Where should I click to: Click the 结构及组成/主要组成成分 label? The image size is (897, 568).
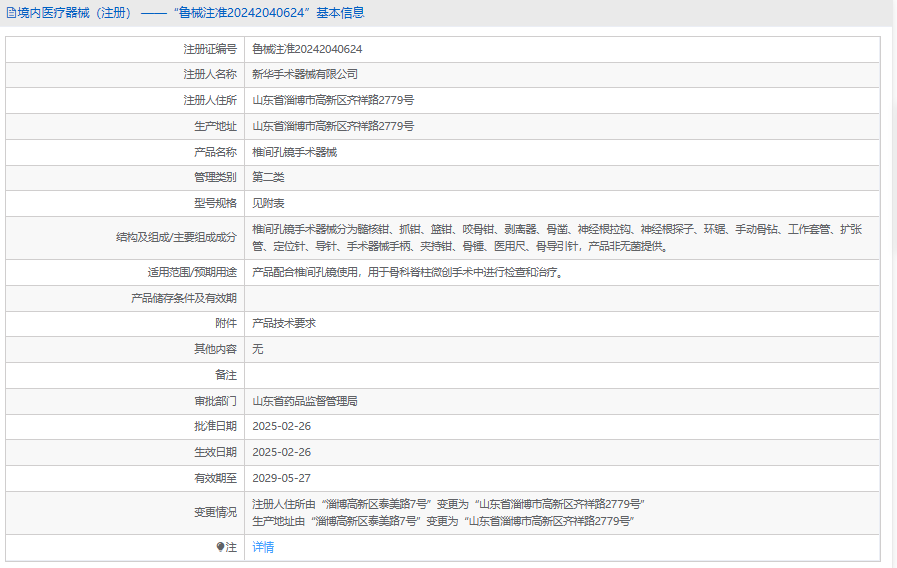coord(176,237)
